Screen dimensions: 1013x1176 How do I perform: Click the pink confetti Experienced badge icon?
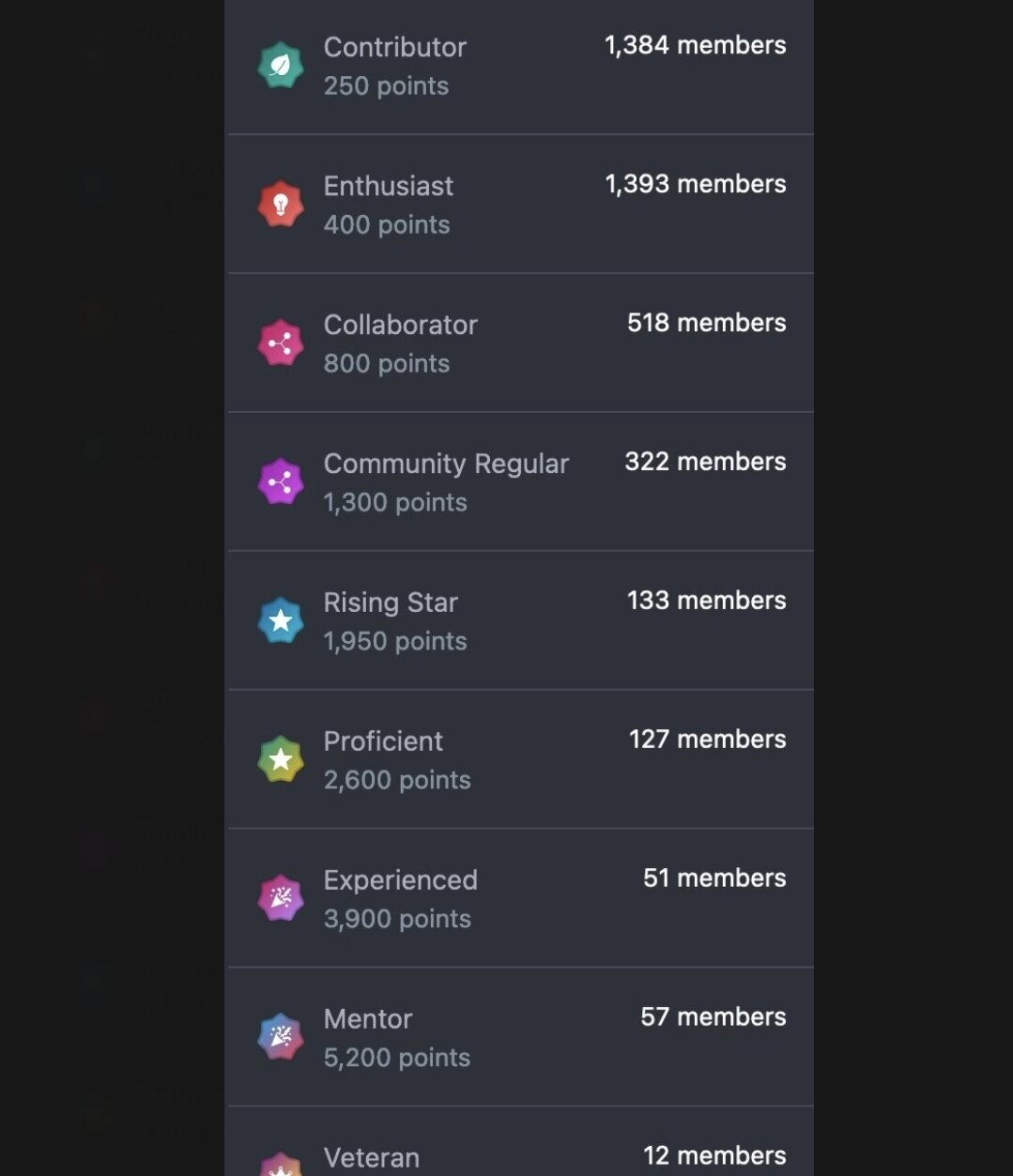(281, 899)
